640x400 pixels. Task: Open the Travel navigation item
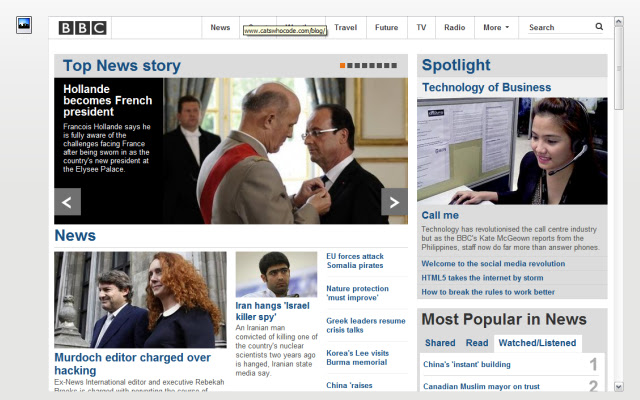point(346,27)
